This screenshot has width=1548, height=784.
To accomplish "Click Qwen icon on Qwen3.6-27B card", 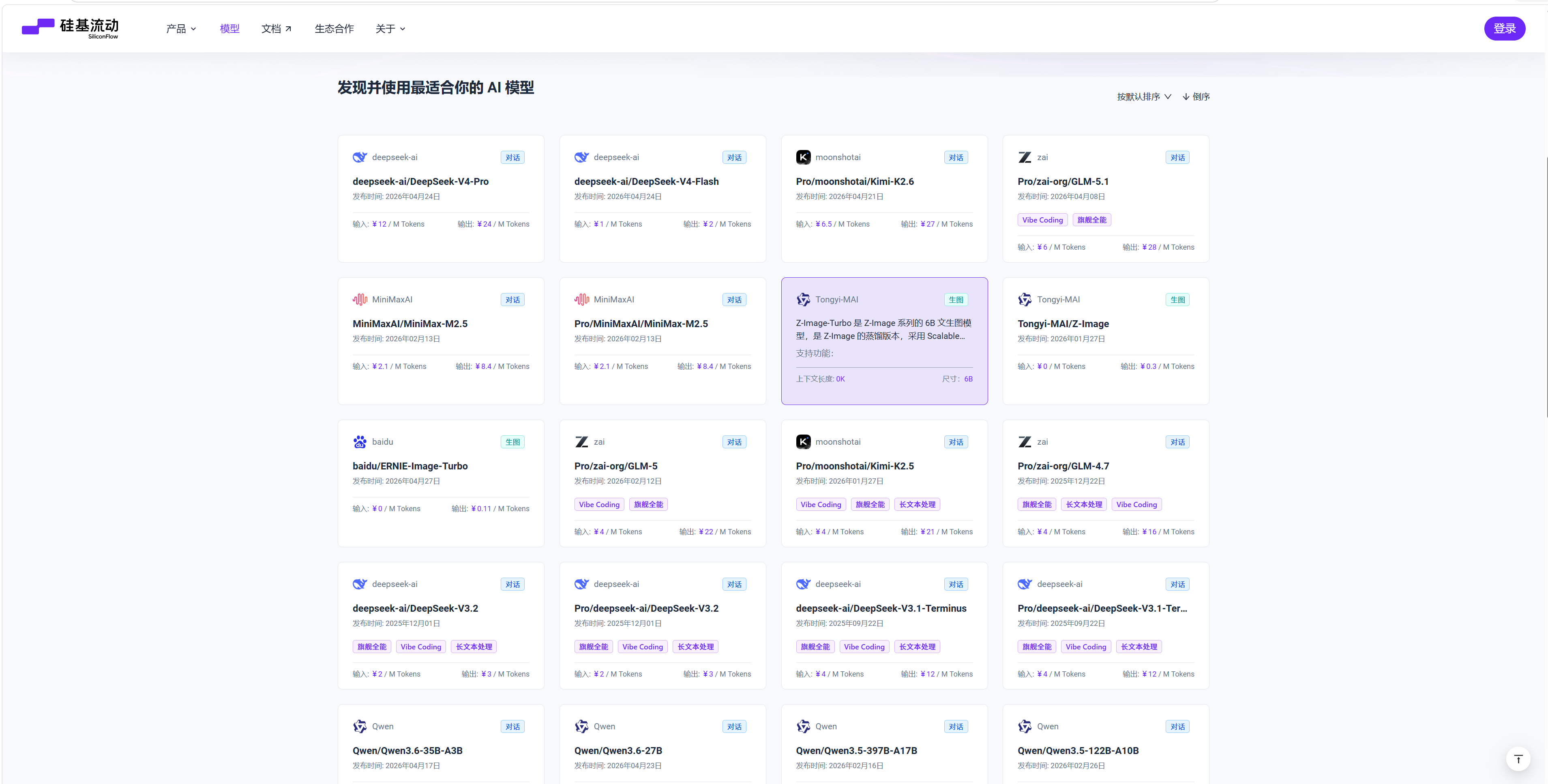I will [581, 727].
